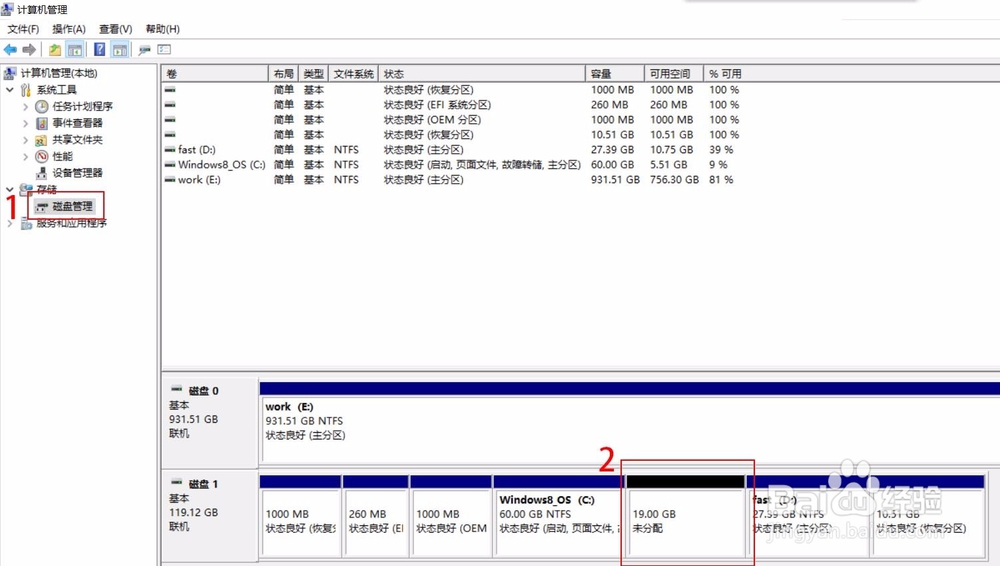Expand the 共享文件夹 node

(26, 140)
